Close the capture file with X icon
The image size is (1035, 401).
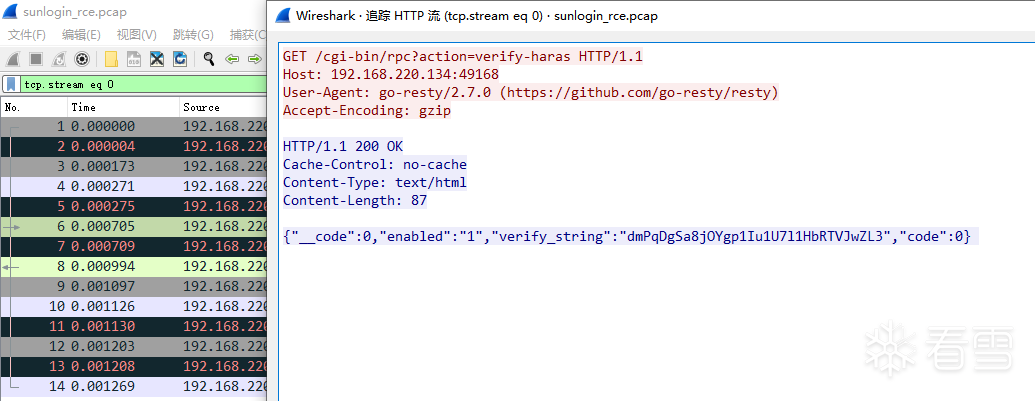coord(156,59)
